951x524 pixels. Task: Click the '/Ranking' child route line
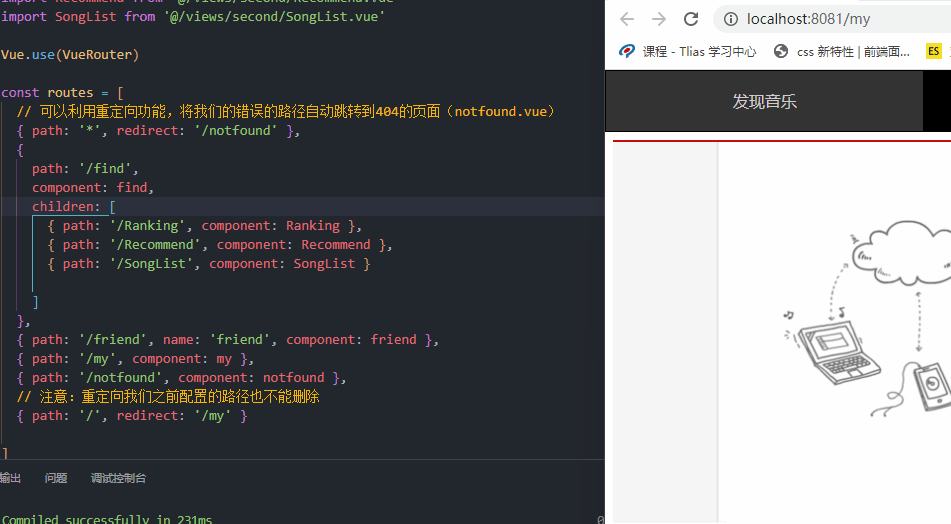click(x=204, y=226)
